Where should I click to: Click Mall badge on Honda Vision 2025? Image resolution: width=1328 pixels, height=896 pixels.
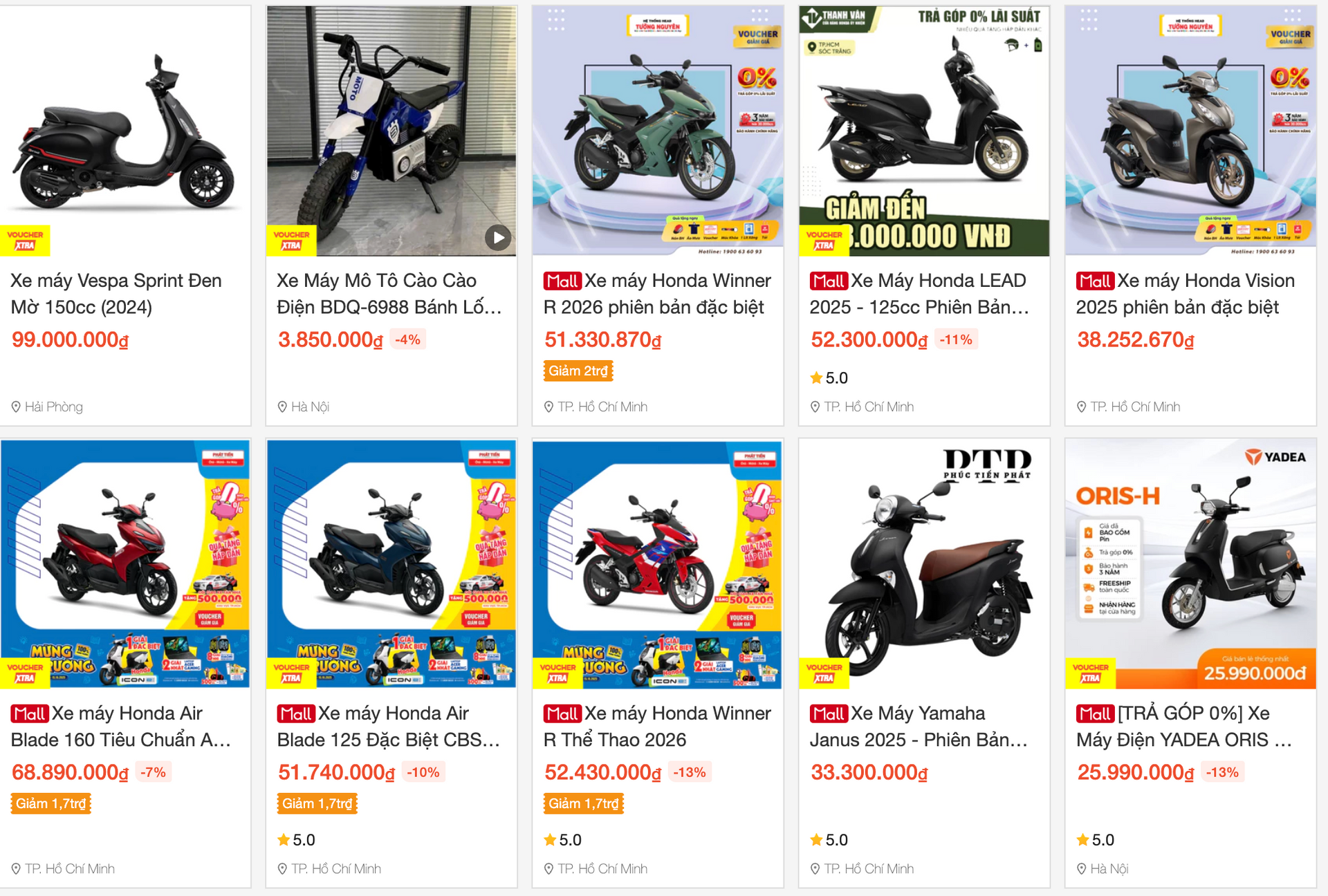pyautogui.click(x=1095, y=281)
